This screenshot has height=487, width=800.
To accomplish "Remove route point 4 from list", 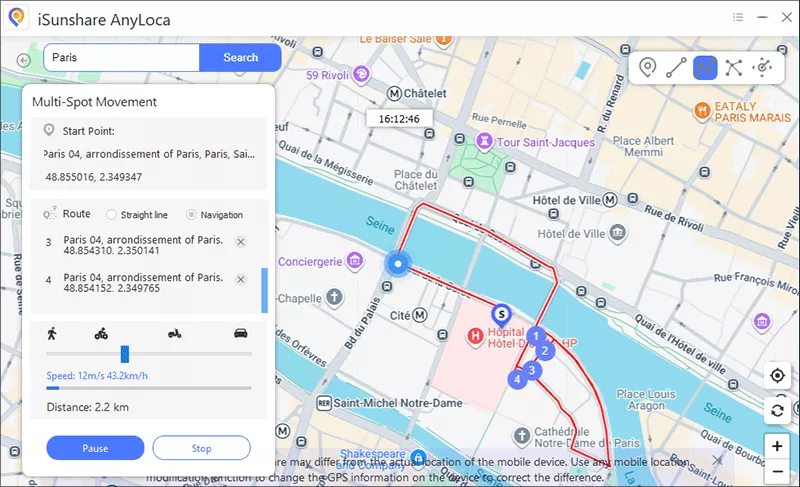I will [240, 279].
